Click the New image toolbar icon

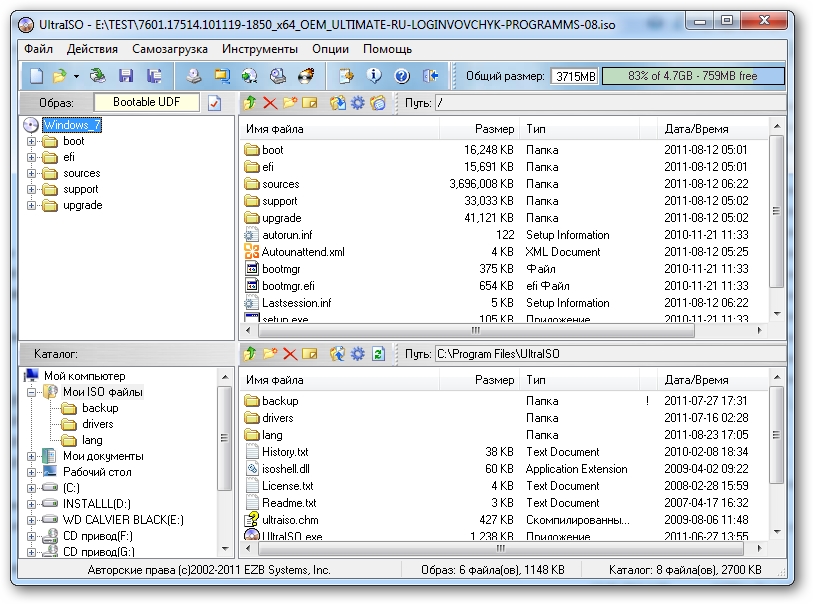click(x=36, y=76)
